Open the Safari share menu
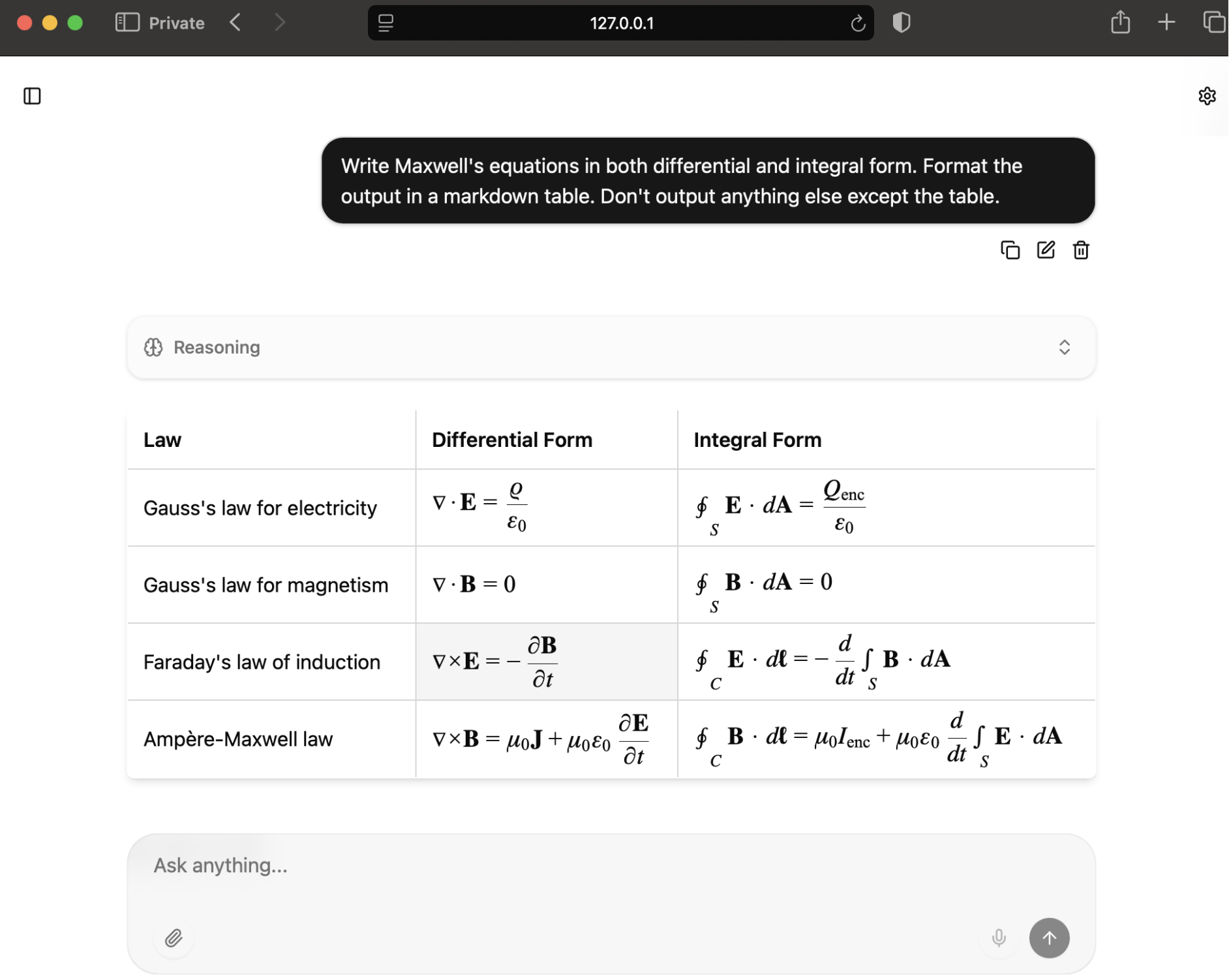Image resolution: width=1229 pixels, height=980 pixels. 1120,22
